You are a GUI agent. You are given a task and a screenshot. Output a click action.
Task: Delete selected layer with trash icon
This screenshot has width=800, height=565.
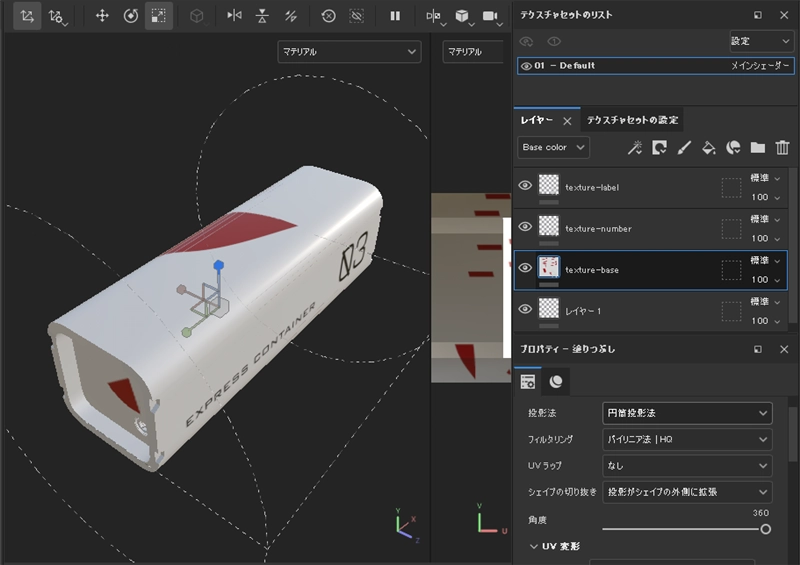[782, 147]
